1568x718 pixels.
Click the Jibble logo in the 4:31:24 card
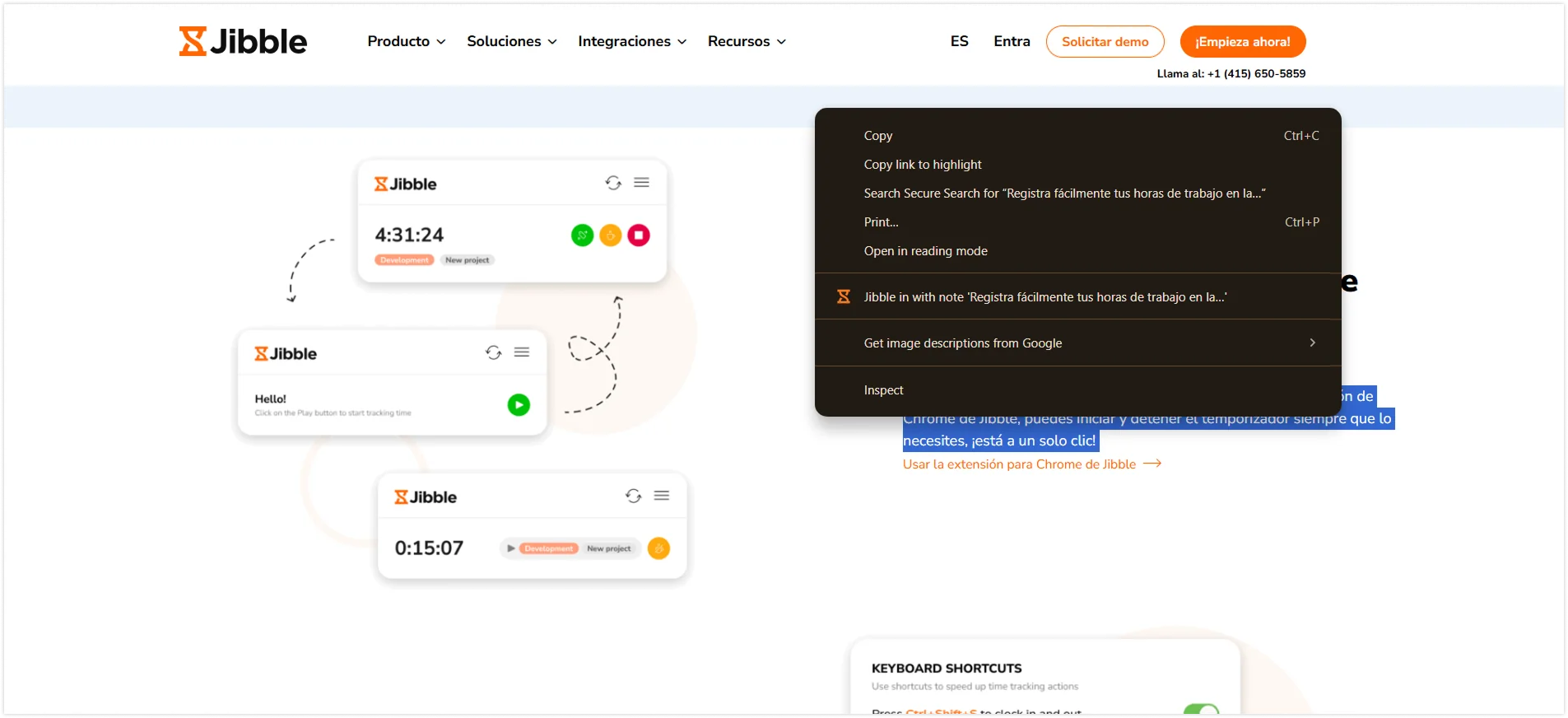(x=406, y=184)
